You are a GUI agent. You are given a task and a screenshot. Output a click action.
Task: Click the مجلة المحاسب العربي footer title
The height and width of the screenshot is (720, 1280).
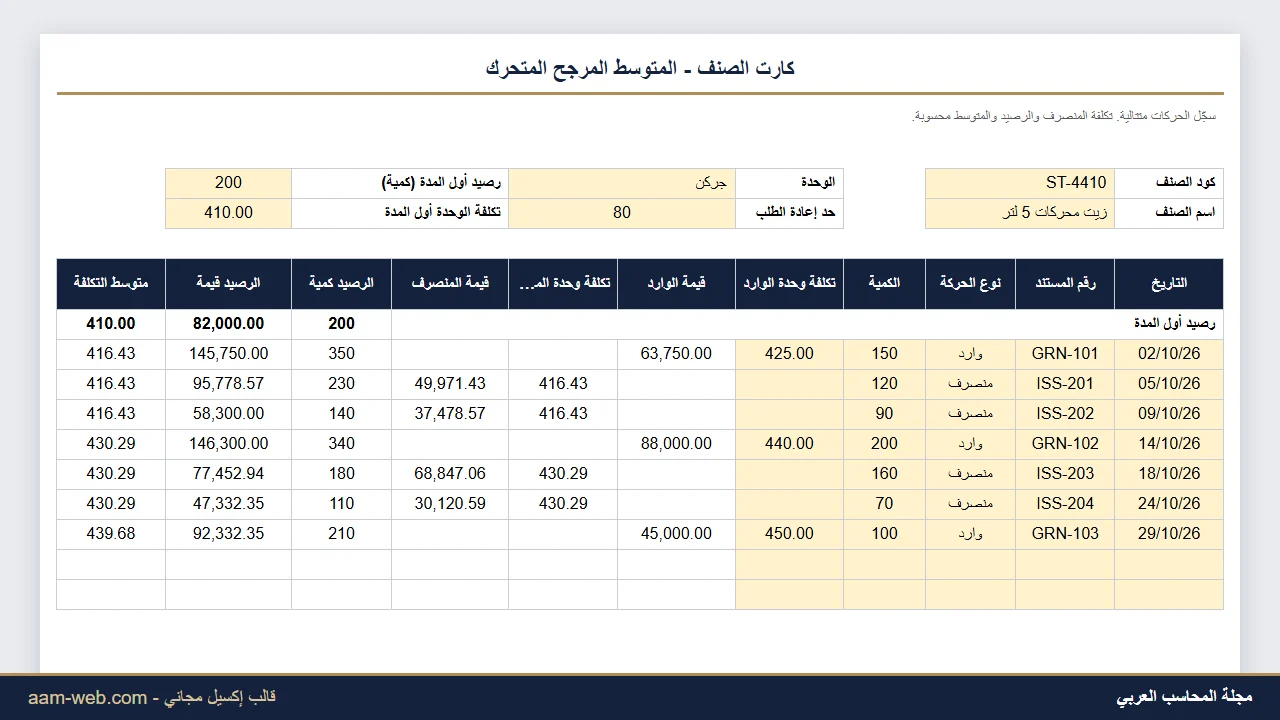tap(1184, 697)
